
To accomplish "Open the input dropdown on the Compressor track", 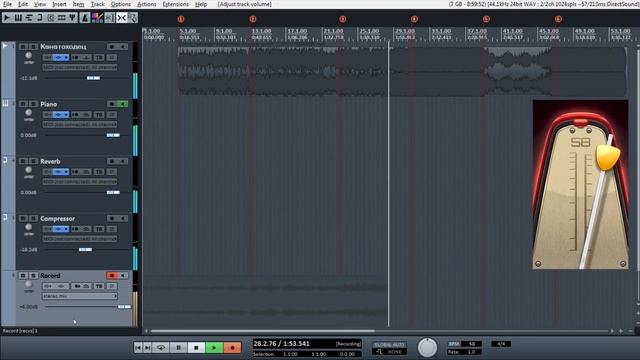I will [x=80, y=239].
